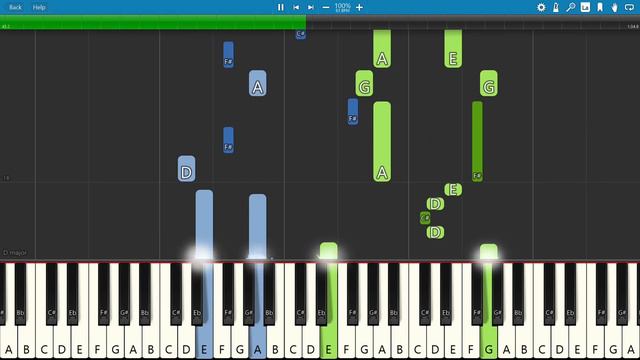Go back using the Back menu
Screen dimensions: 640x360
[15, 7]
